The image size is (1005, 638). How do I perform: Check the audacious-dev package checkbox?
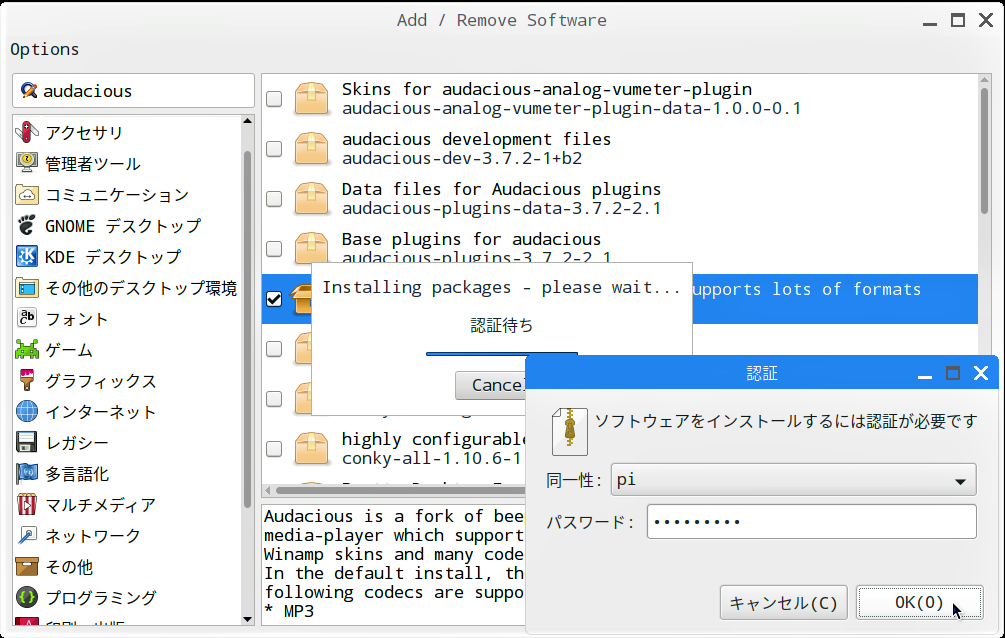274,149
